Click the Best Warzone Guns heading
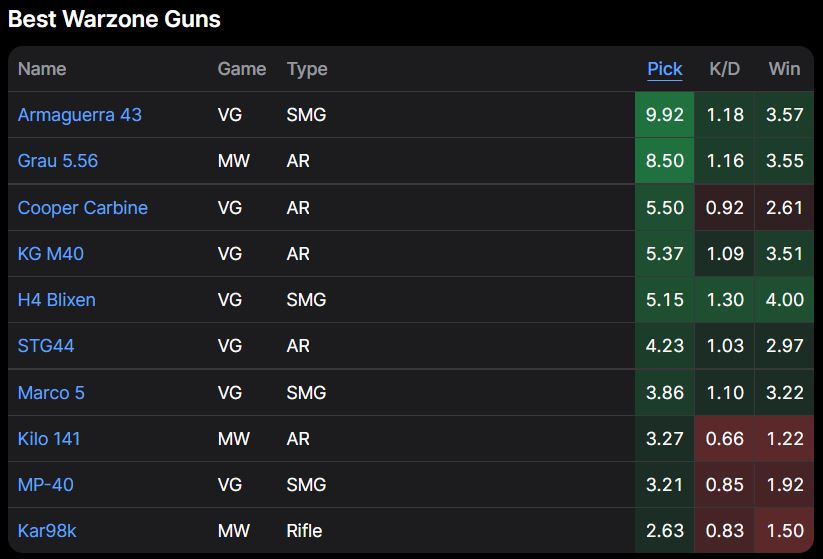 click(114, 19)
